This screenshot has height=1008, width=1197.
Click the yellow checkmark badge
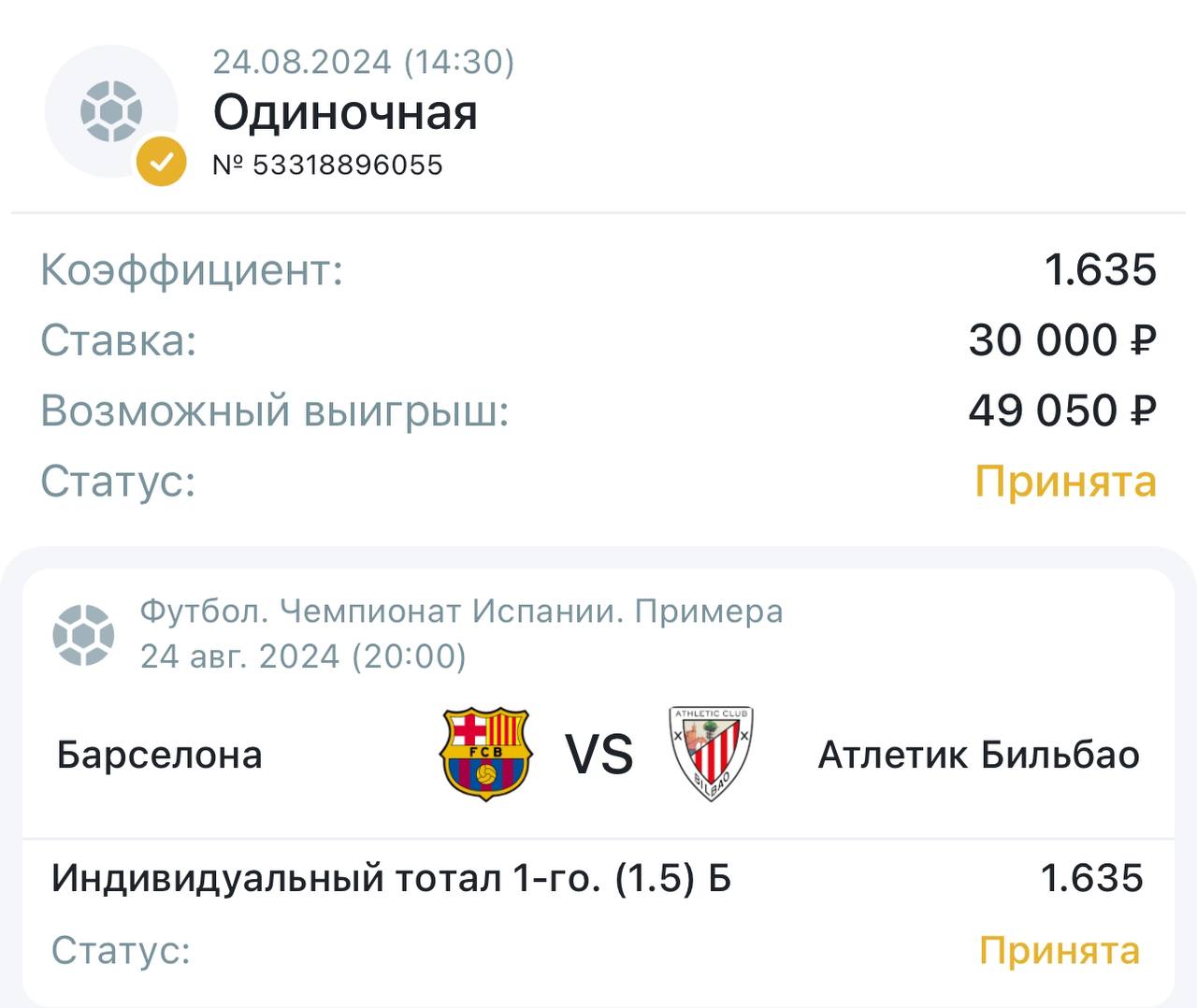161,161
